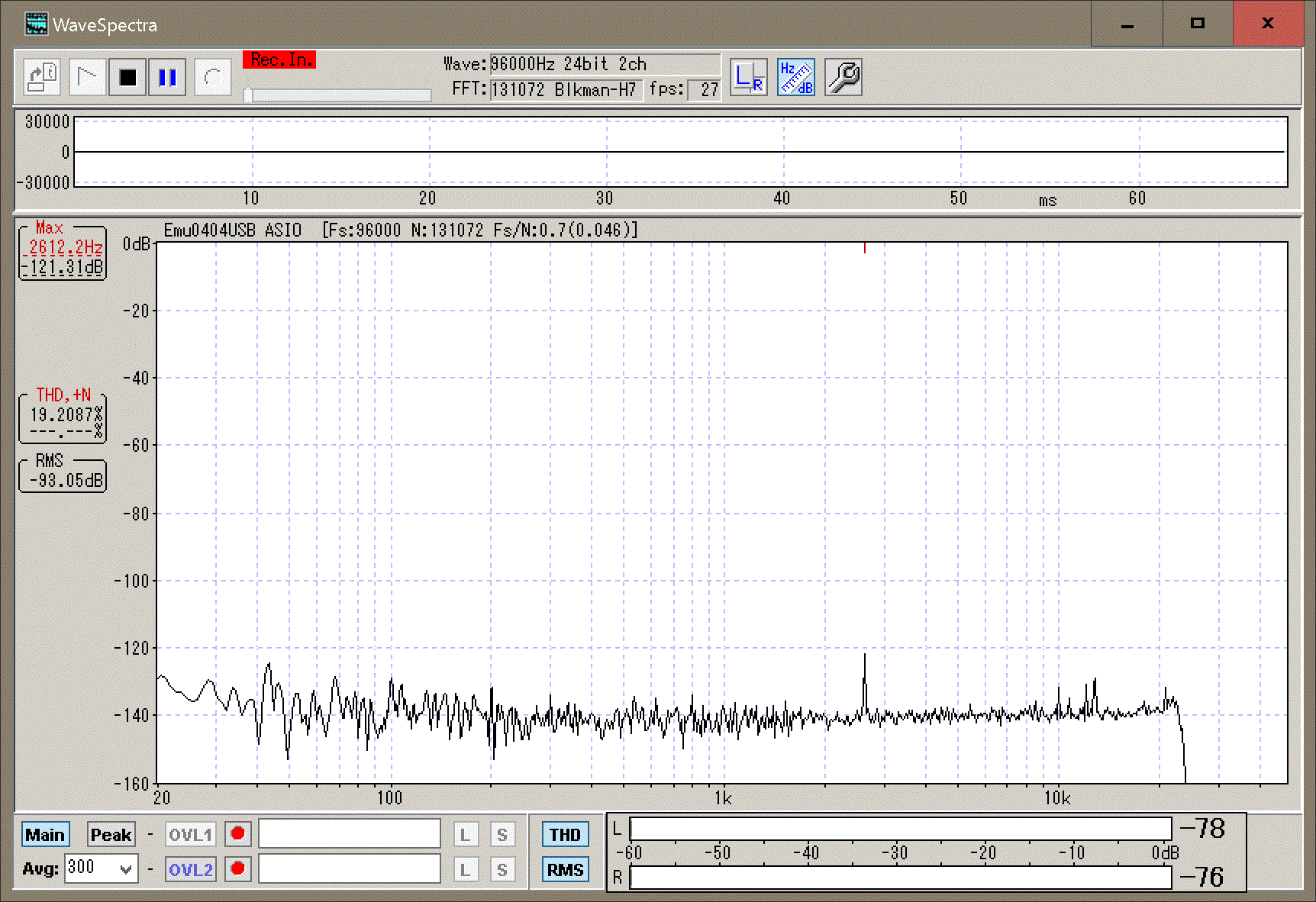Click the red Rec. In. indicator
The image size is (1316, 902).
279,60
